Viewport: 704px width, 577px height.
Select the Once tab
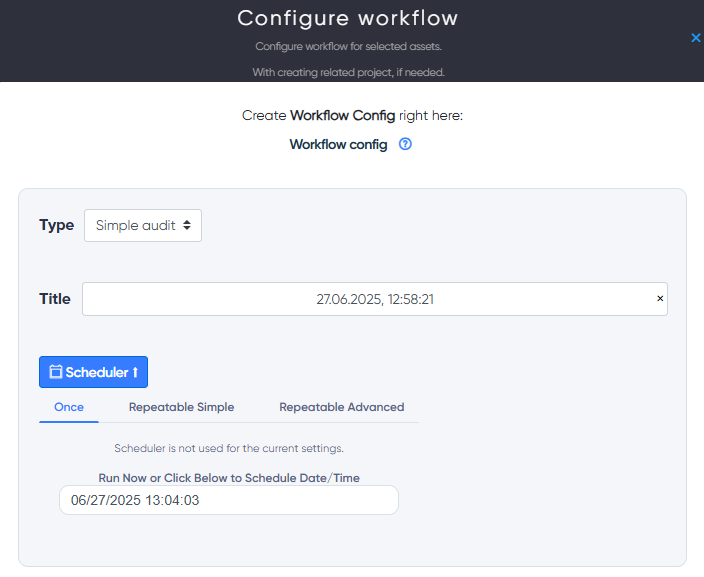pos(69,407)
